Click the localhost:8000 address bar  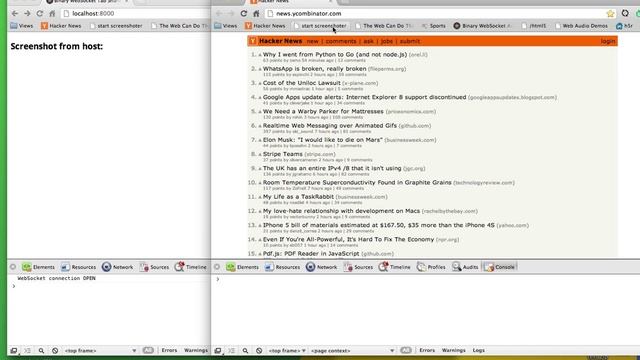click(x=135, y=13)
